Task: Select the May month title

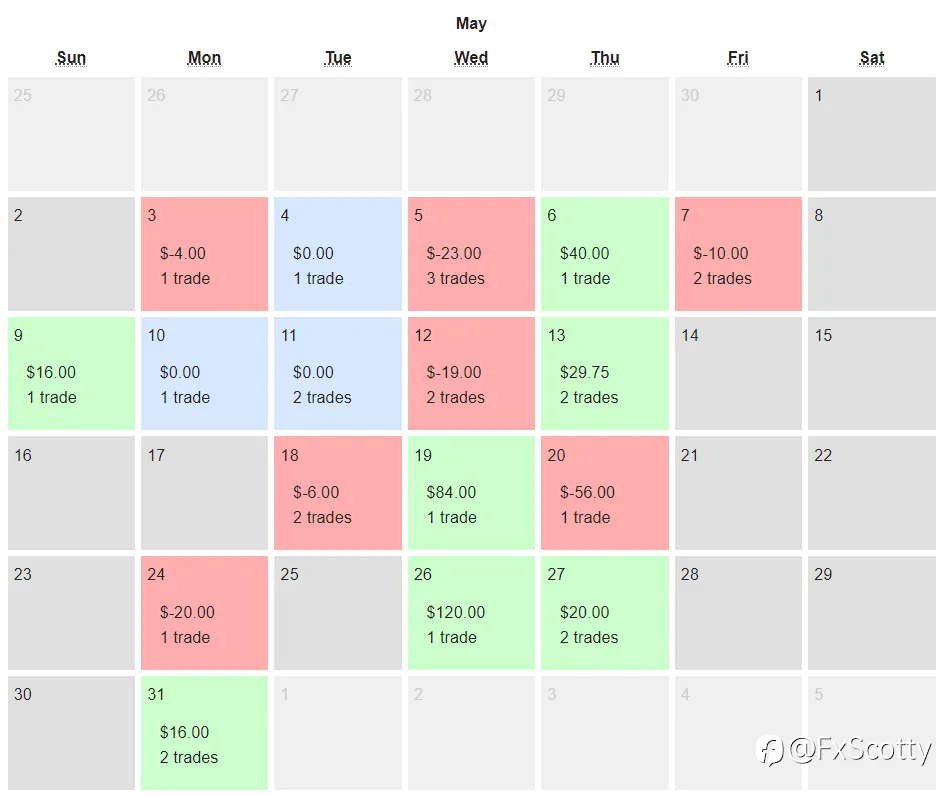Action: tap(471, 23)
